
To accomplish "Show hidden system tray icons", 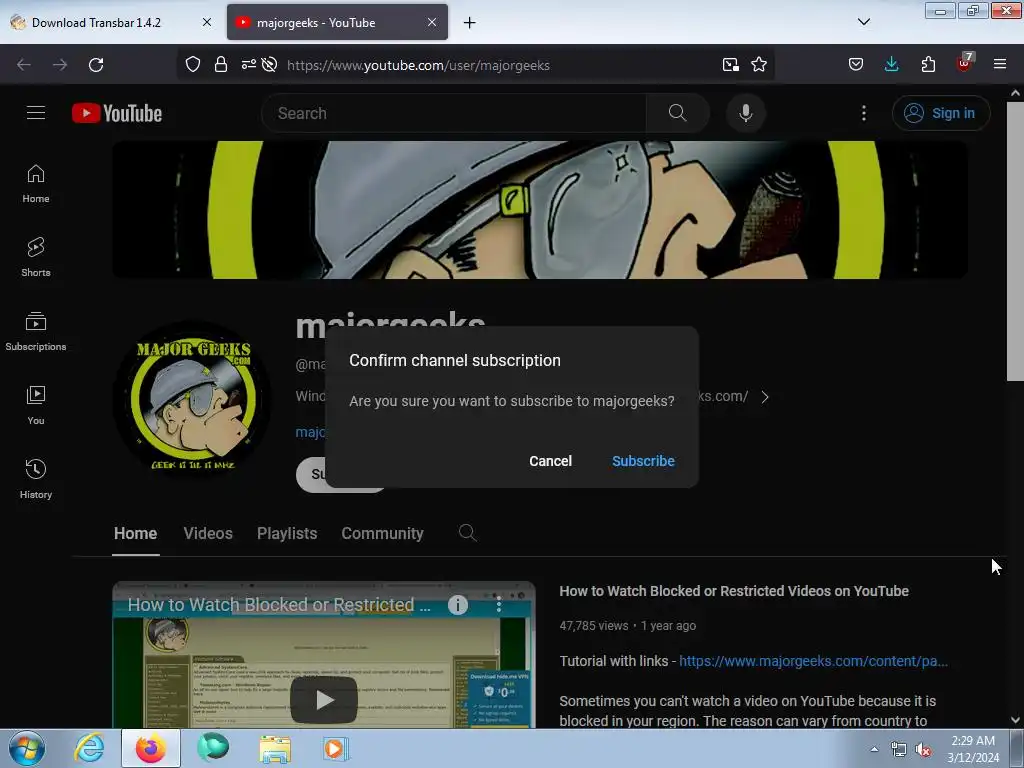I will 874,750.
